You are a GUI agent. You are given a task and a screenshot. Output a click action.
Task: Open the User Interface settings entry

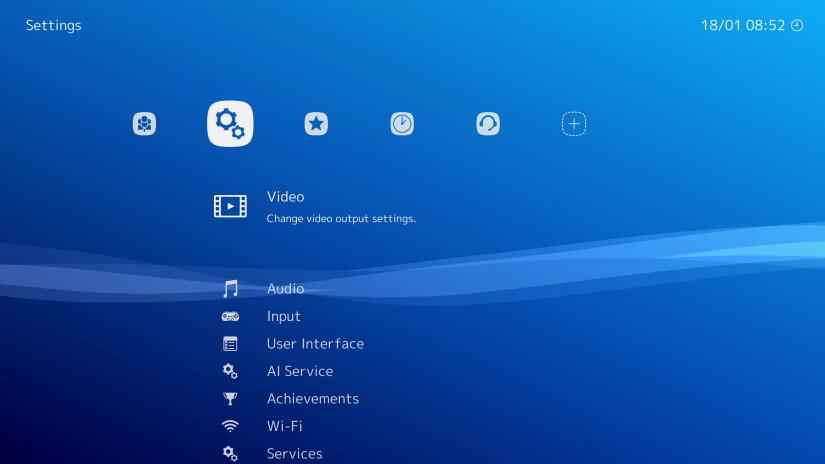click(x=315, y=344)
